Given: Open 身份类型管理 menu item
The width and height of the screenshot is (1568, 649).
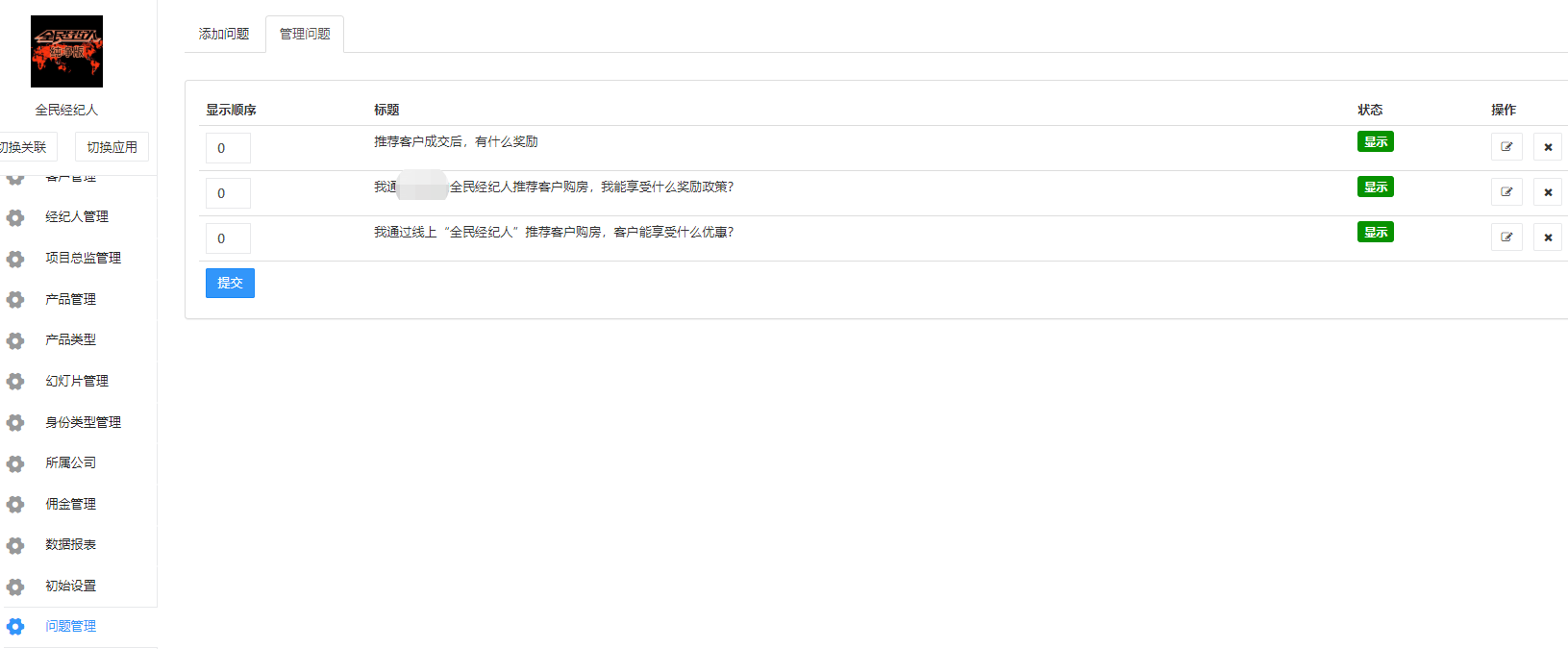Looking at the screenshot, I should [x=83, y=422].
